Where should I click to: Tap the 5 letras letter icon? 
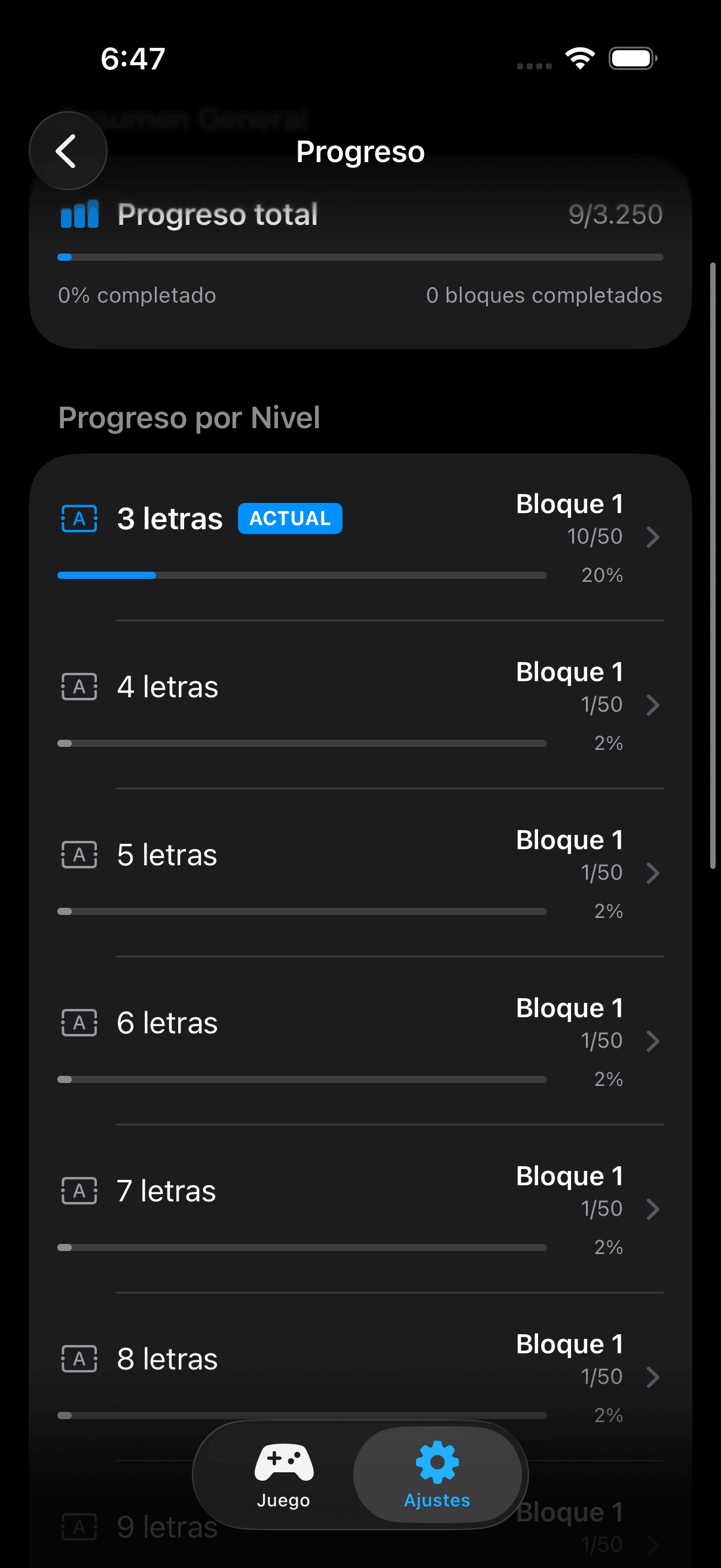78,855
